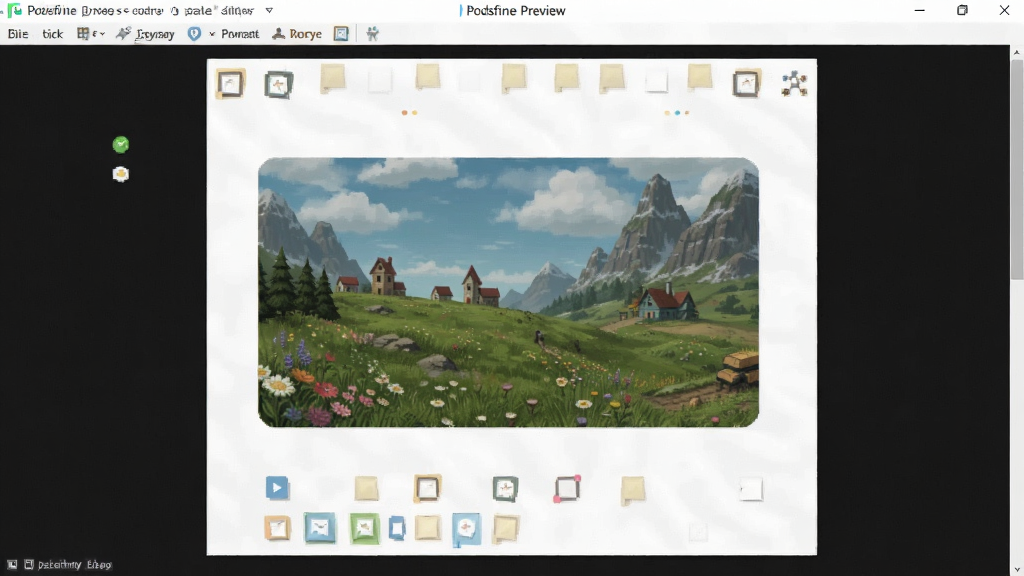Click the sparkle icon at the menu bar end

pyautogui.click(x=372, y=34)
